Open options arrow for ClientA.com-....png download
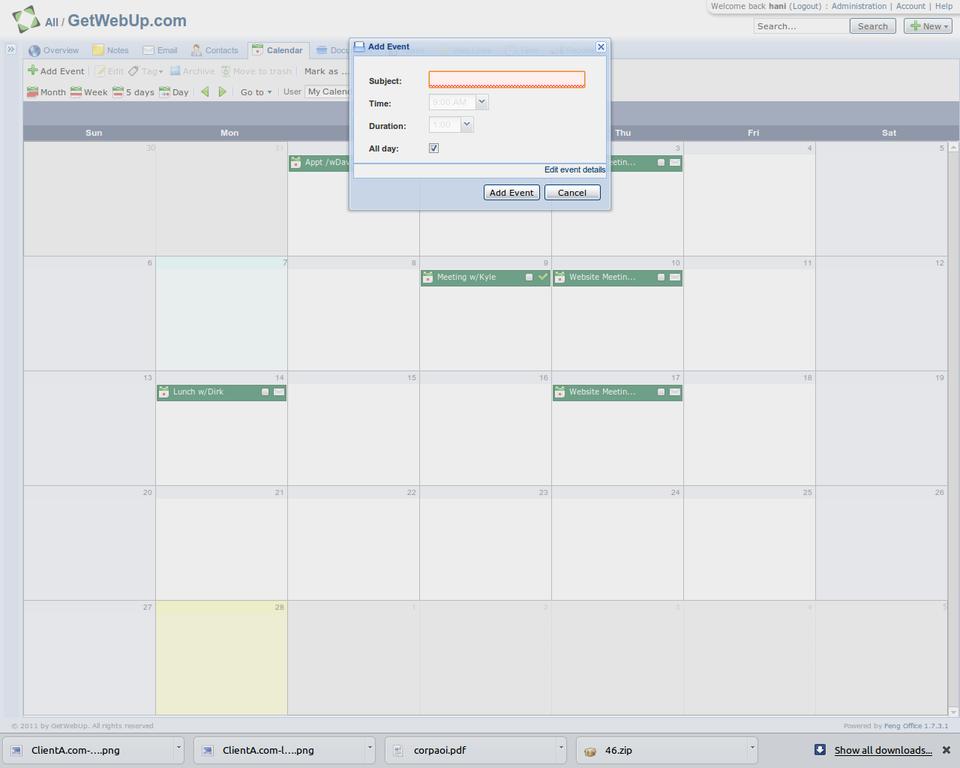This screenshot has width=960, height=768. click(x=179, y=747)
